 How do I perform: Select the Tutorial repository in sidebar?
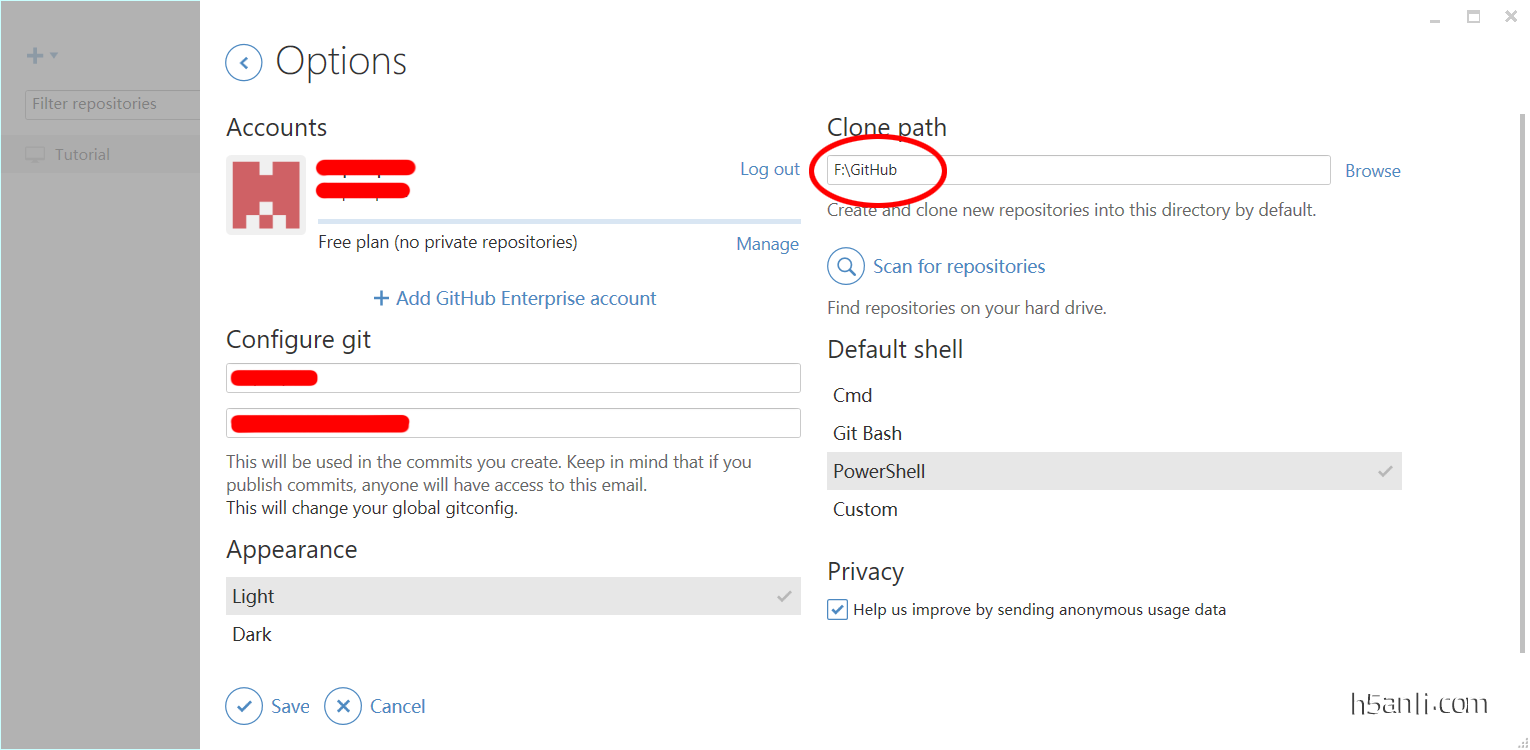click(100, 154)
